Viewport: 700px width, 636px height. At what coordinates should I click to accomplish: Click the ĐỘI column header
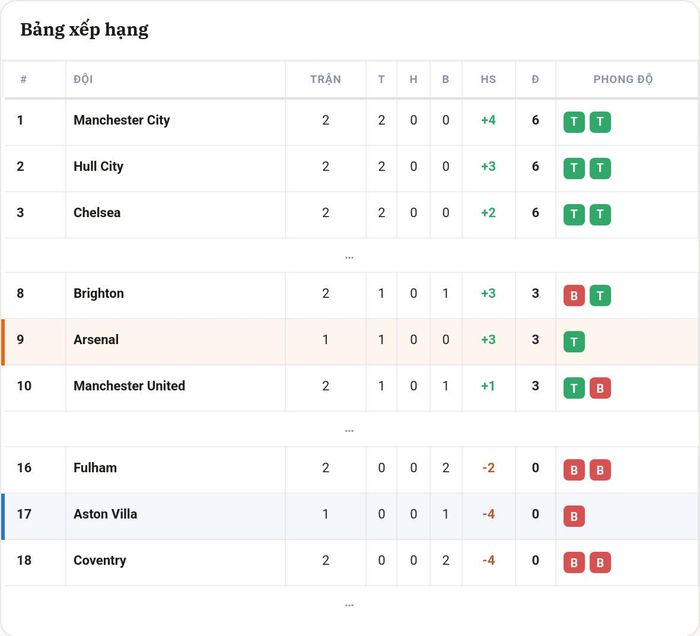click(83, 79)
